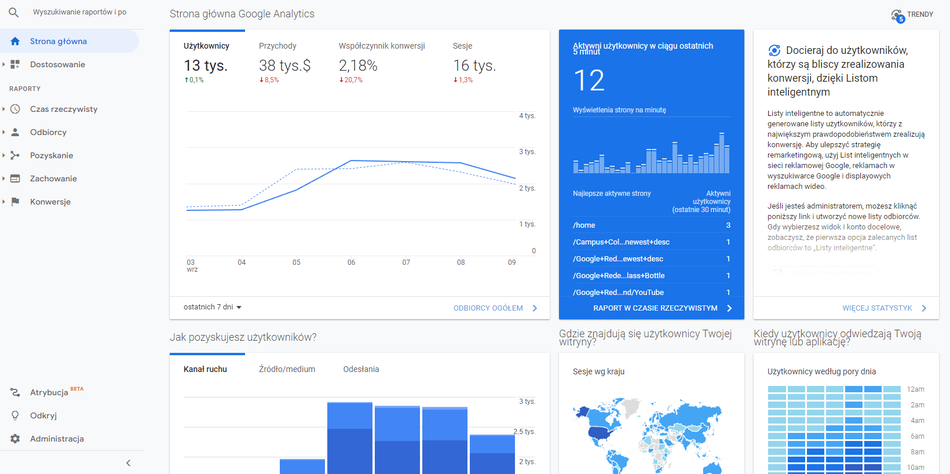Open the Odbiorcy ogółem report link
The height and width of the screenshot is (474, 950).
(494, 308)
